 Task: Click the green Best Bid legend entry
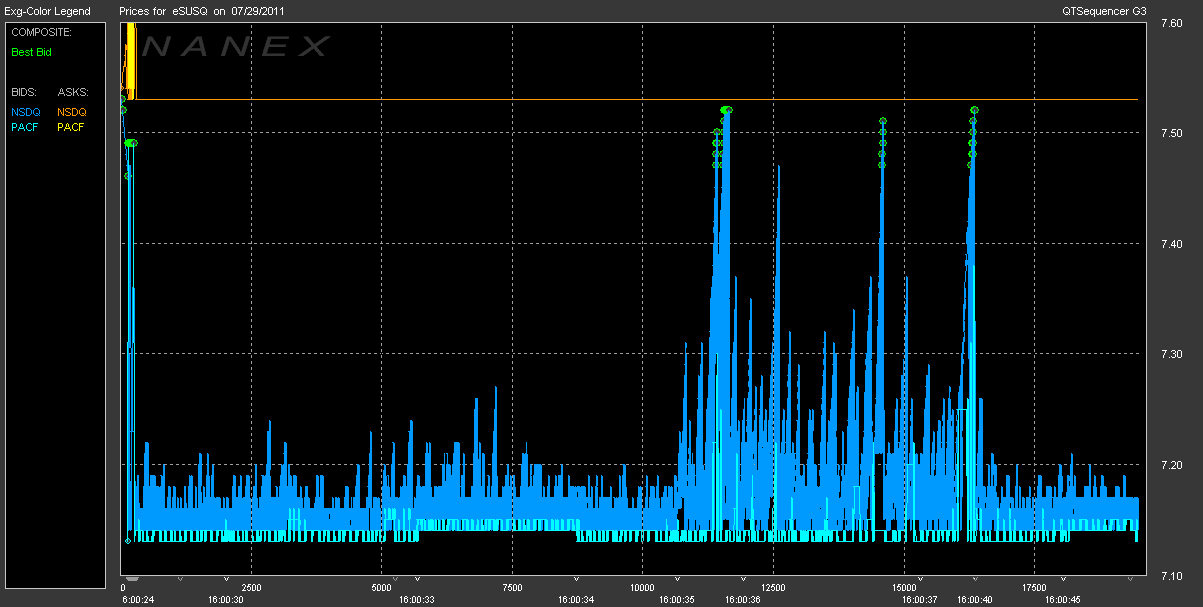pyautogui.click(x=31, y=52)
